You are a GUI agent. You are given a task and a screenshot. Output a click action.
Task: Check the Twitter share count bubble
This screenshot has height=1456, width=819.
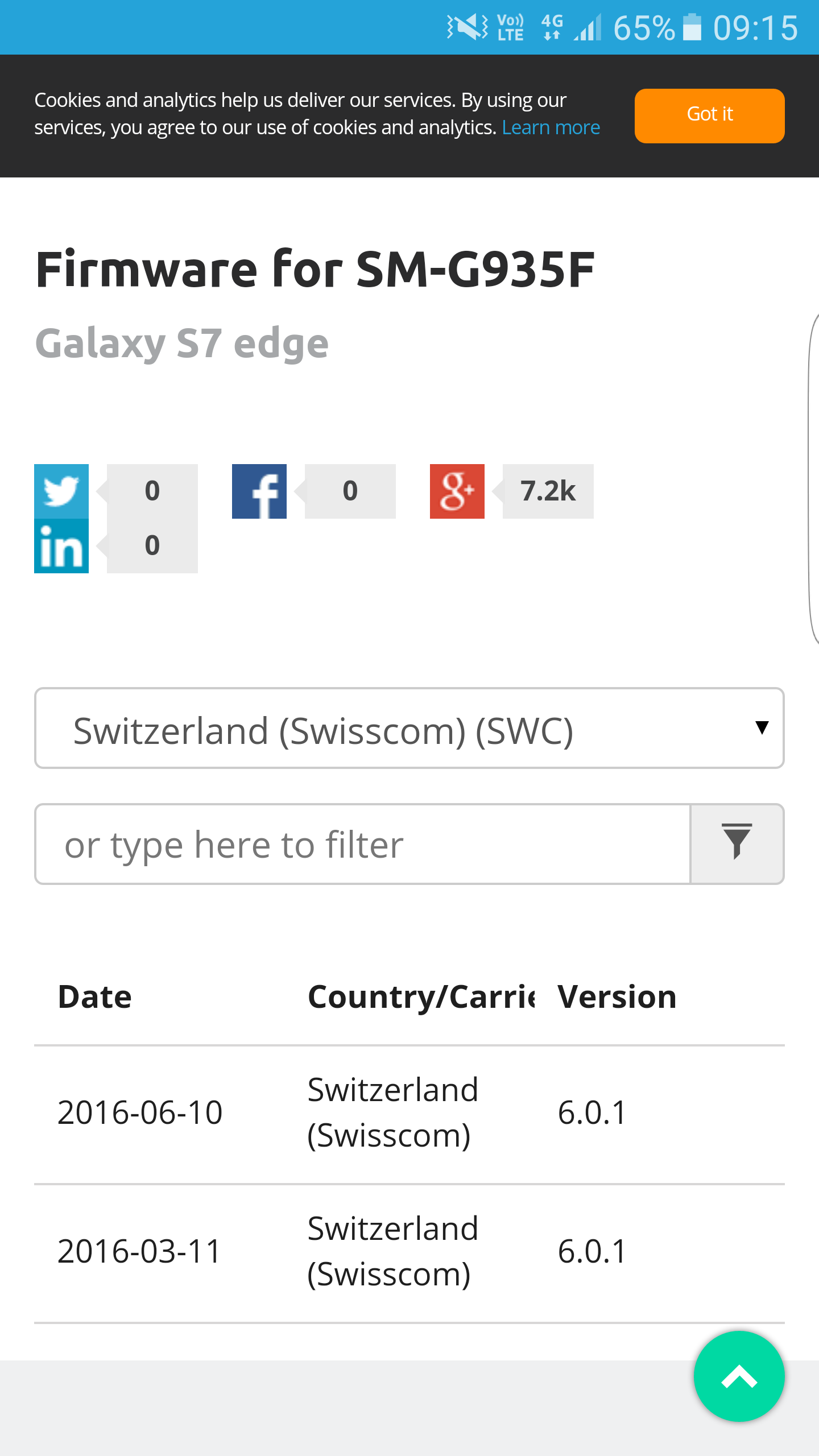[152, 491]
